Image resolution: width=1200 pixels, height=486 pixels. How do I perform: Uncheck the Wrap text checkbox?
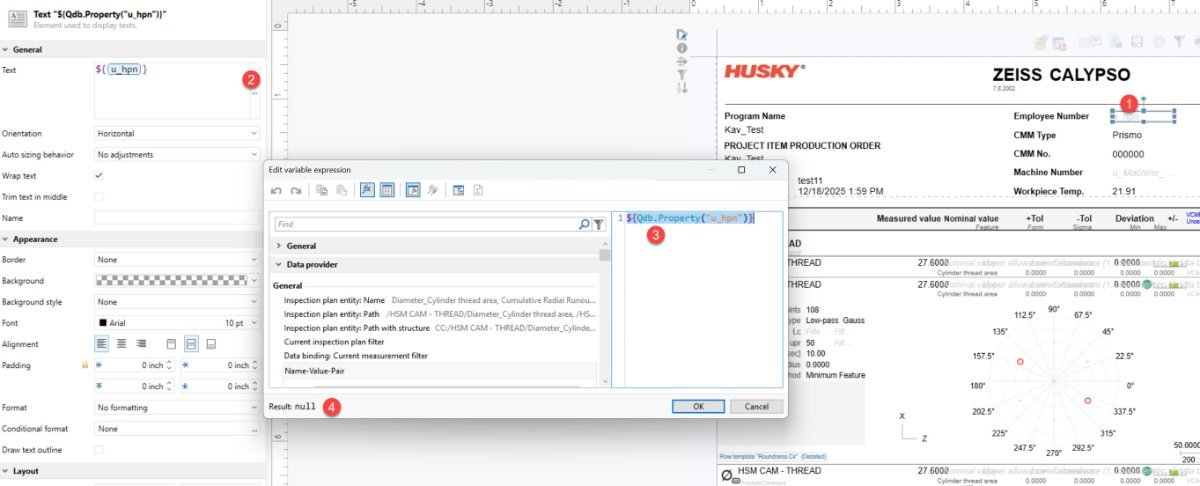click(x=98, y=176)
